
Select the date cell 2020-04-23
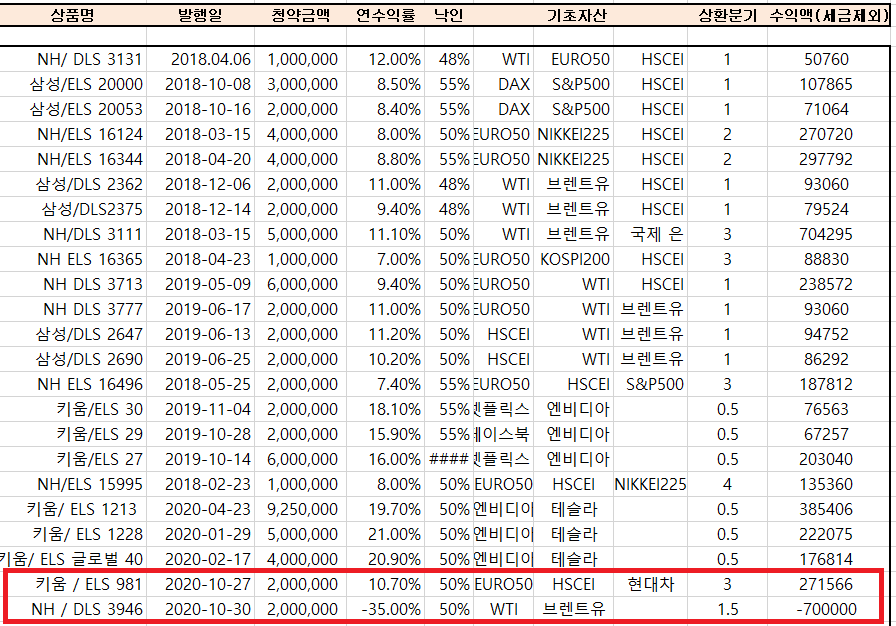[x=201, y=509]
